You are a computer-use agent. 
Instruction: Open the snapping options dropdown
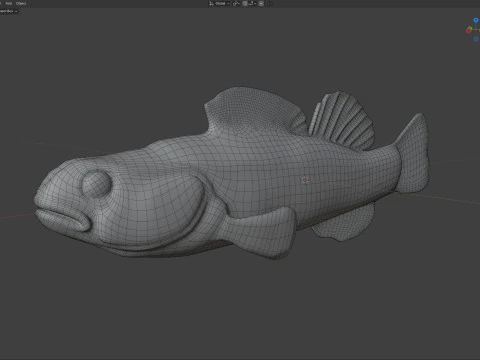point(252,3)
